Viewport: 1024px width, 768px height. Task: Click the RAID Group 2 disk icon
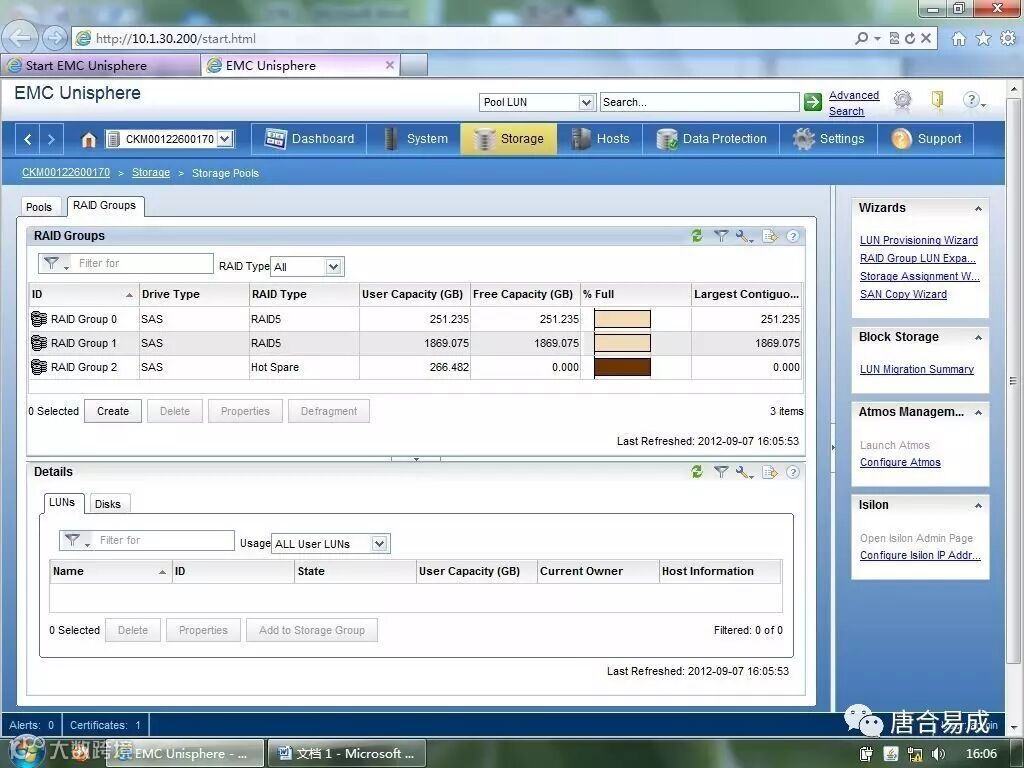(x=39, y=367)
